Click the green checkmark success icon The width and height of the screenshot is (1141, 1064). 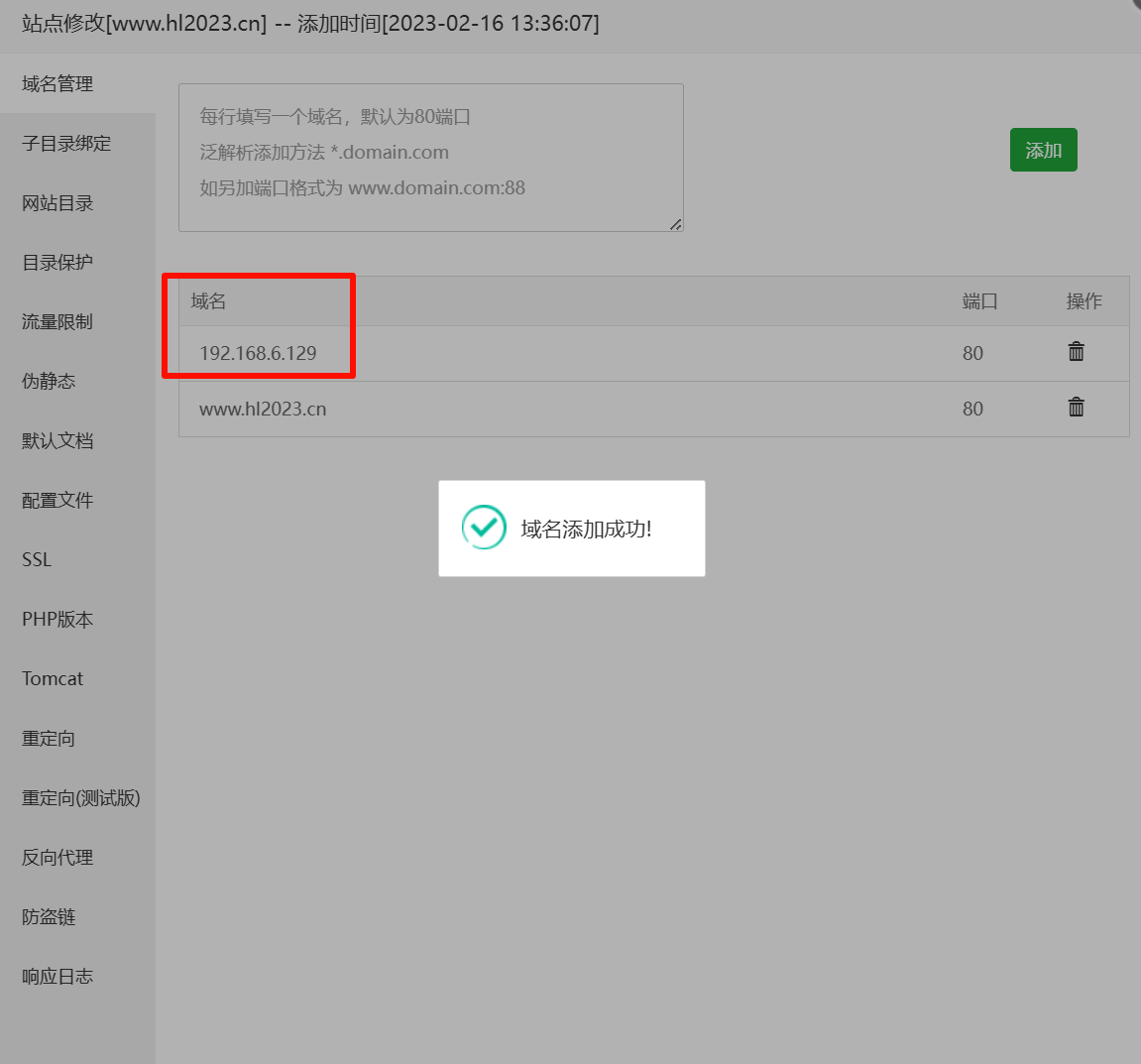(484, 527)
